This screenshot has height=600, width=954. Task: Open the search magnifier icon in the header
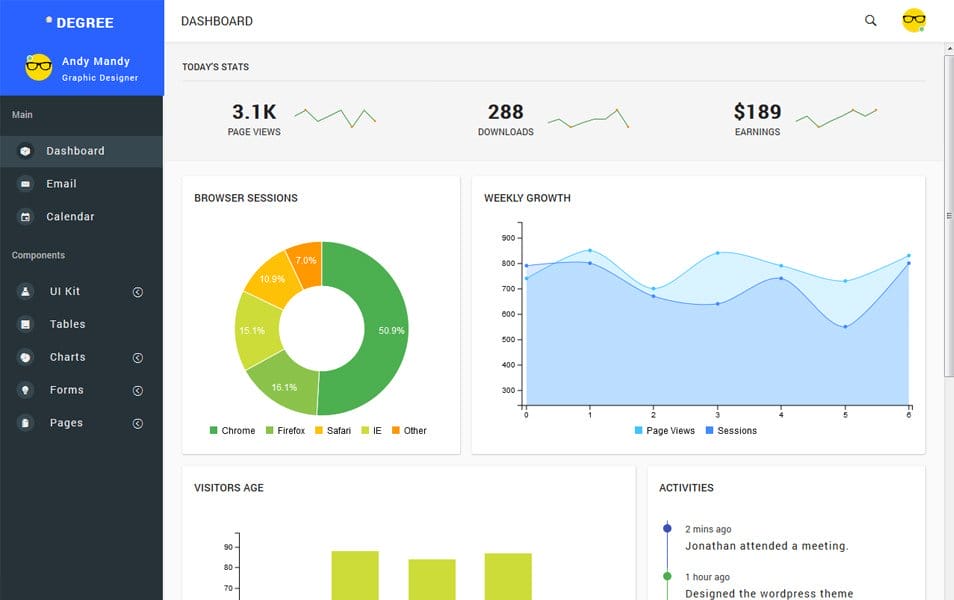(x=870, y=20)
